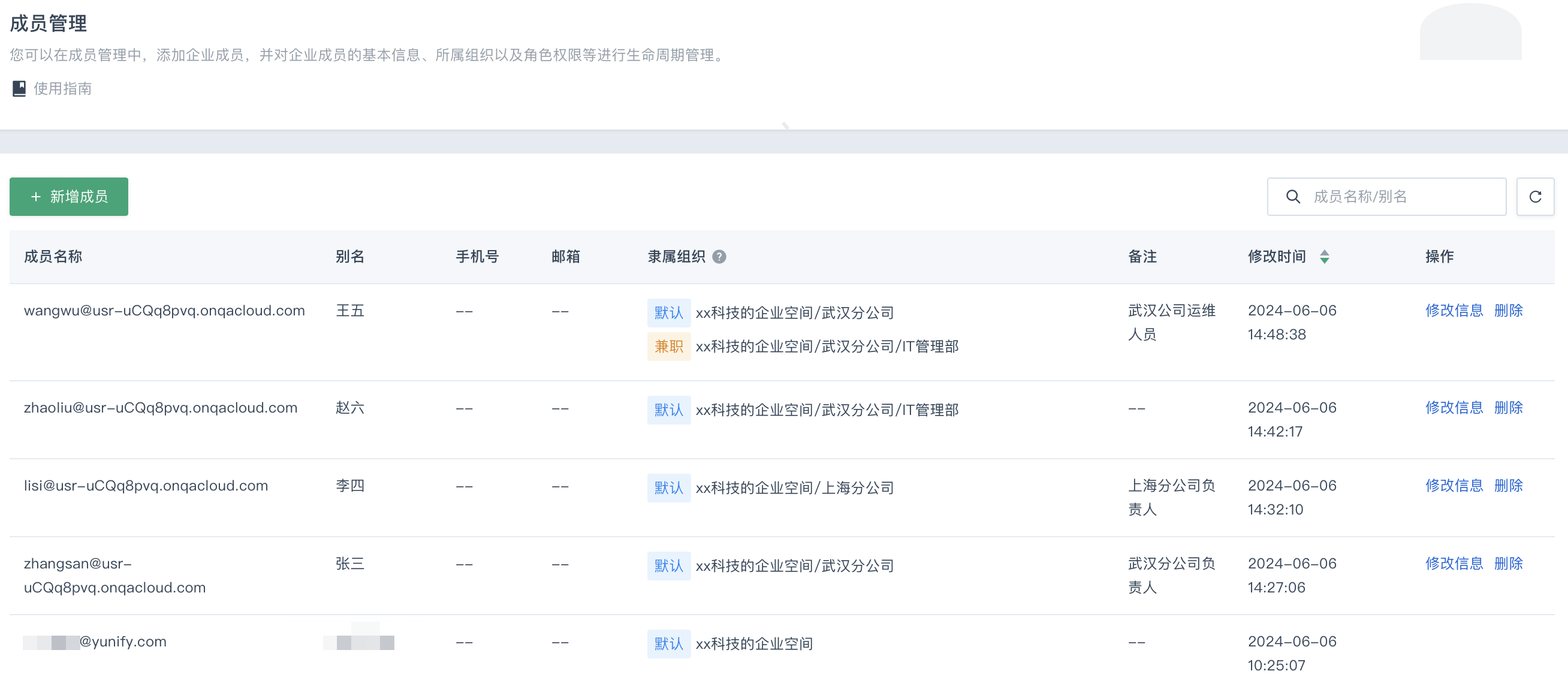
Task: Click the plus icon on 新增成员 button
Action: 35,197
